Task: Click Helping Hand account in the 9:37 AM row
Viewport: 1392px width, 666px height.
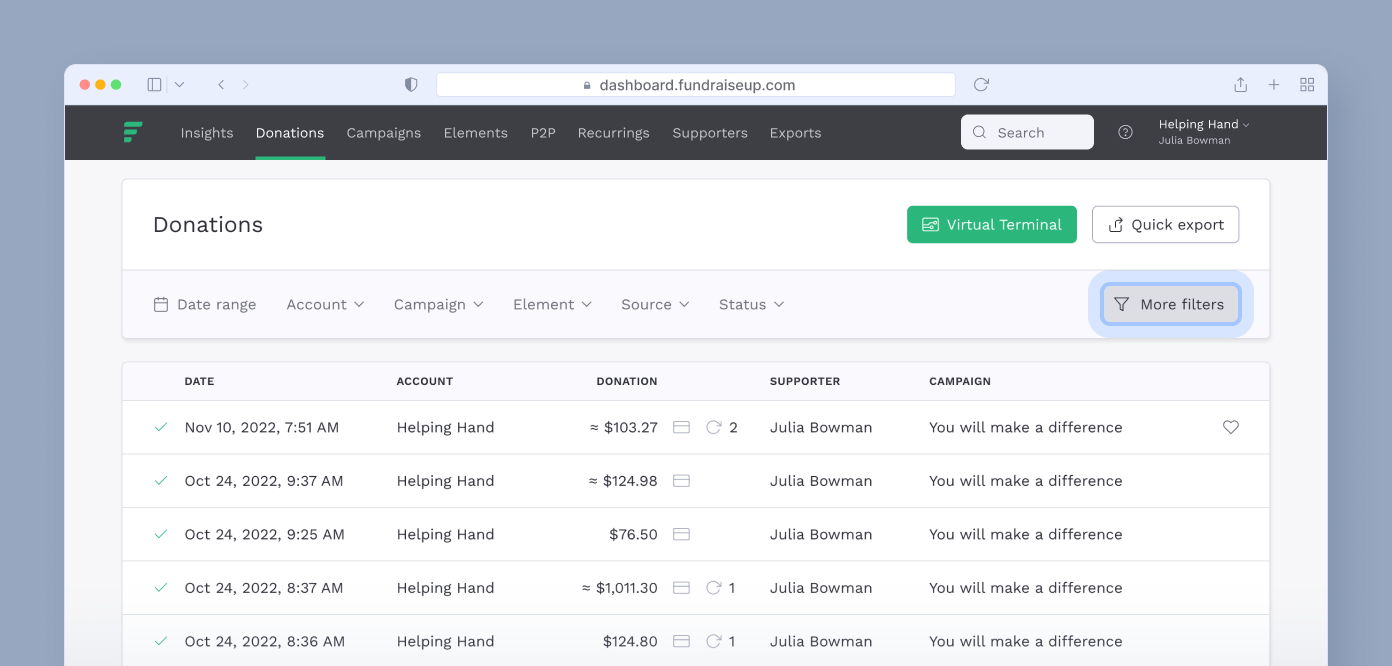Action: 445,481
